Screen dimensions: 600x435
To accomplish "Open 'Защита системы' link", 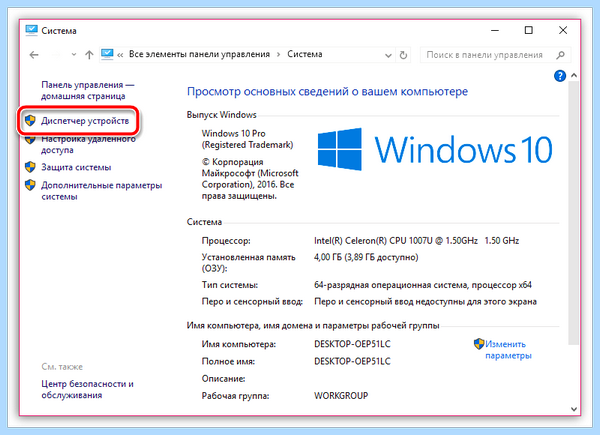I will (76, 167).
